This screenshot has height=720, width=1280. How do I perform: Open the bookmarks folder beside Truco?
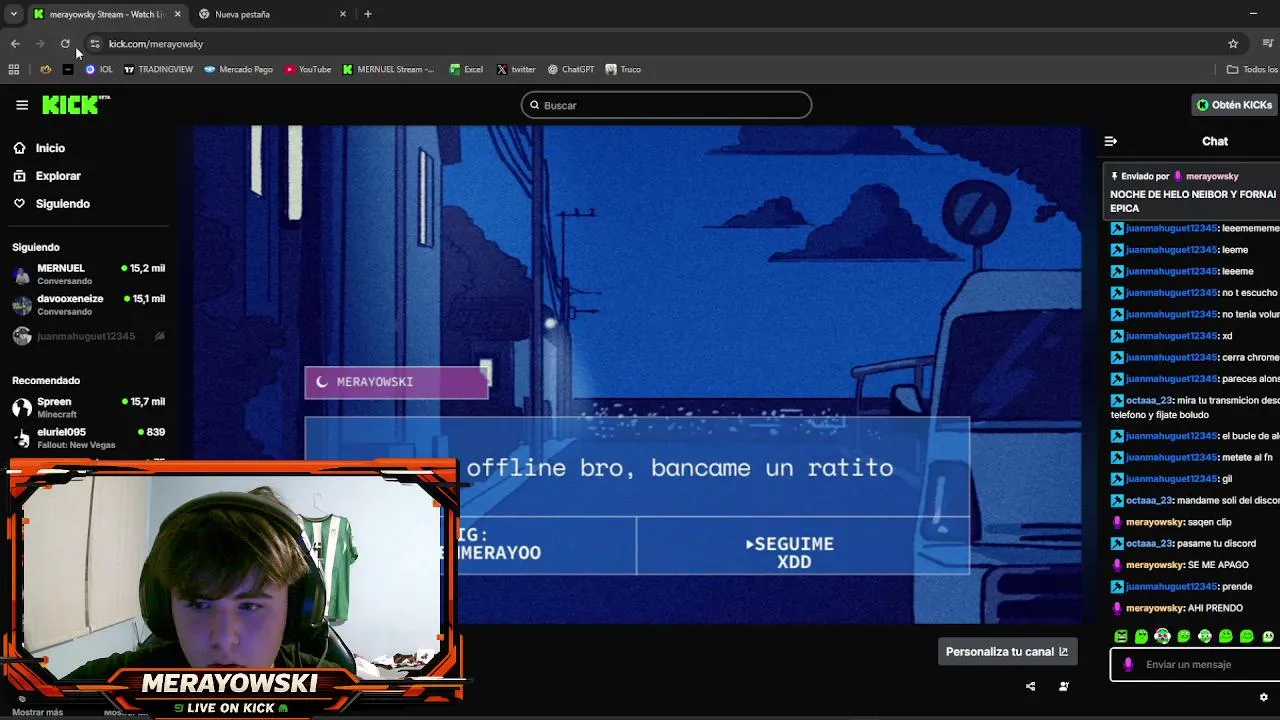click(1253, 69)
